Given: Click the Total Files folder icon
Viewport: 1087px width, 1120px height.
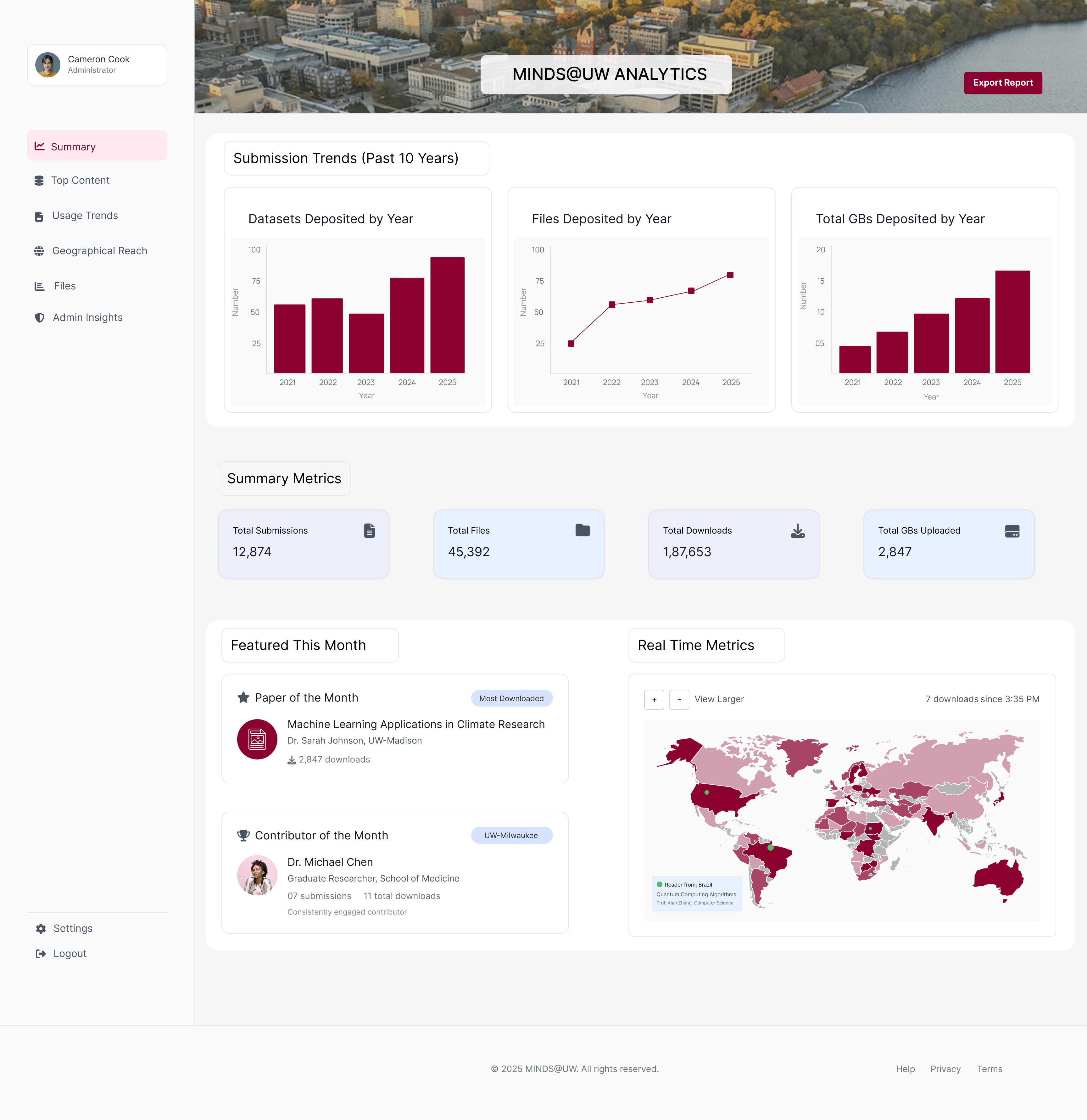Looking at the screenshot, I should click(582, 530).
